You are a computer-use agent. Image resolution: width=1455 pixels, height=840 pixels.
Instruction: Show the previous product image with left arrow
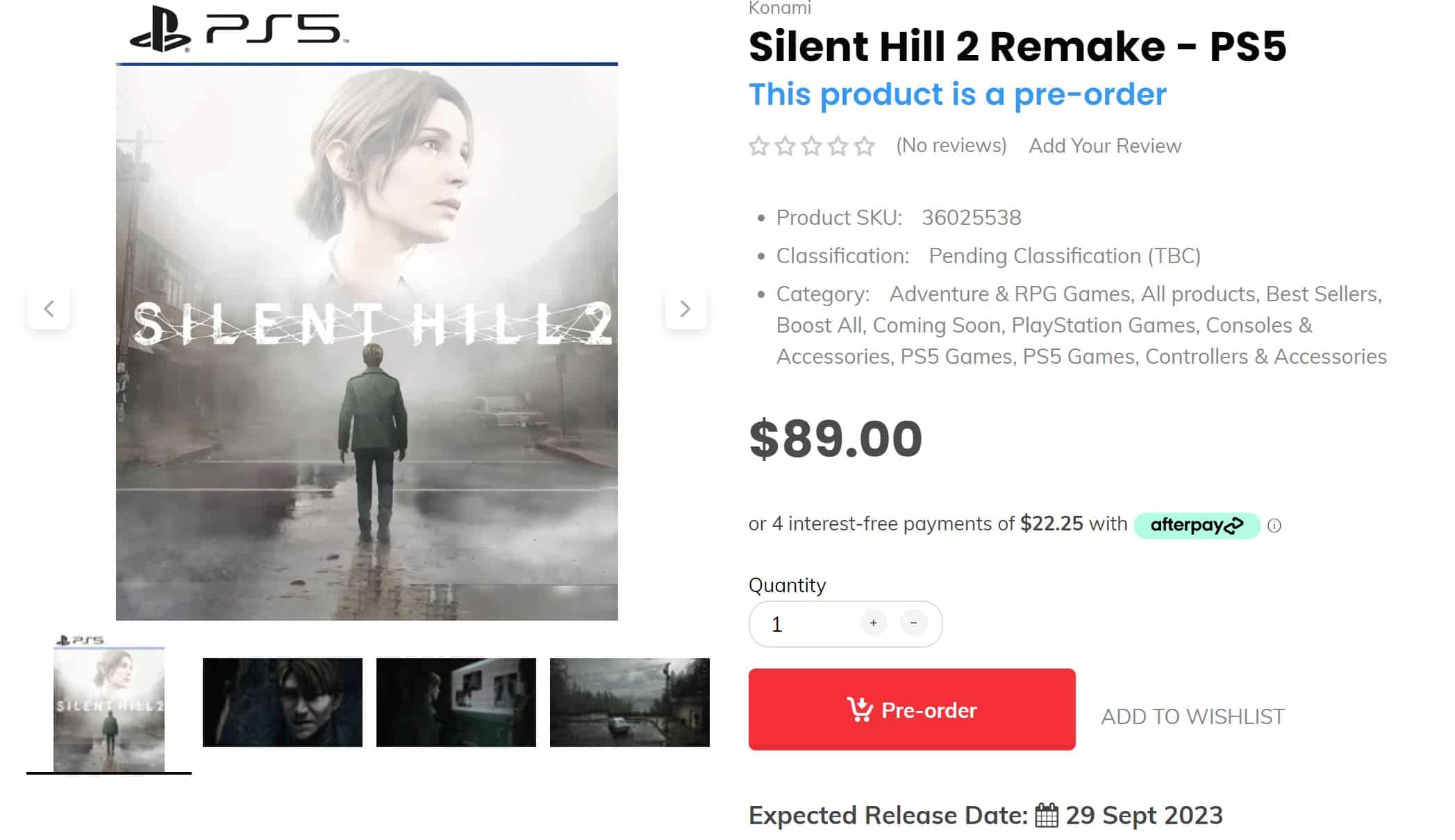pos(49,309)
